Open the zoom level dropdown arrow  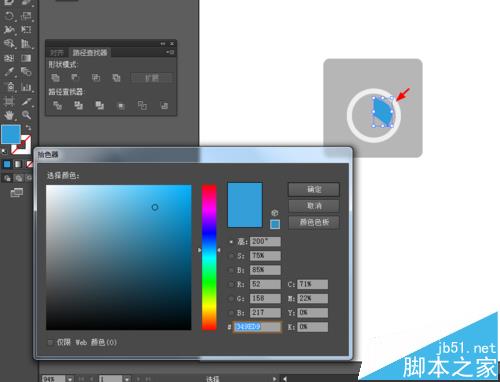point(70,379)
